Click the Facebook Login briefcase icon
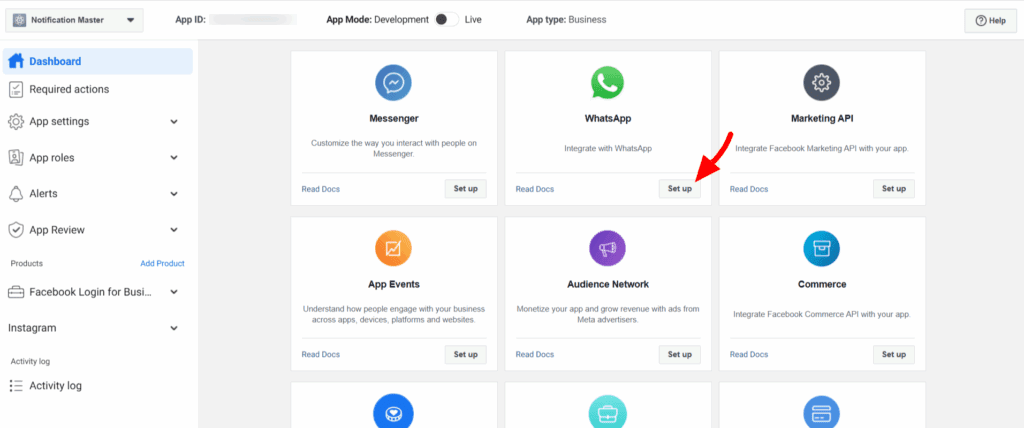1024x428 pixels. (x=16, y=292)
